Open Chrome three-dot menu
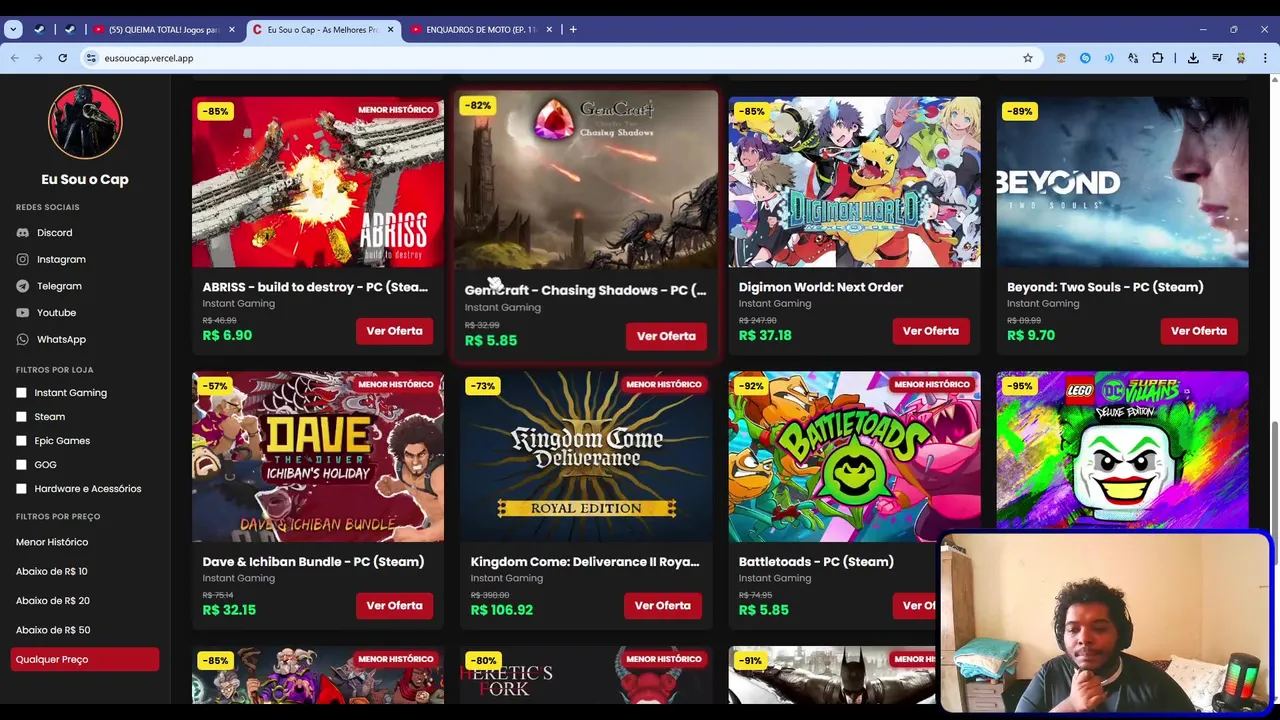Image resolution: width=1280 pixels, height=720 pixels. coord(1265,58)
